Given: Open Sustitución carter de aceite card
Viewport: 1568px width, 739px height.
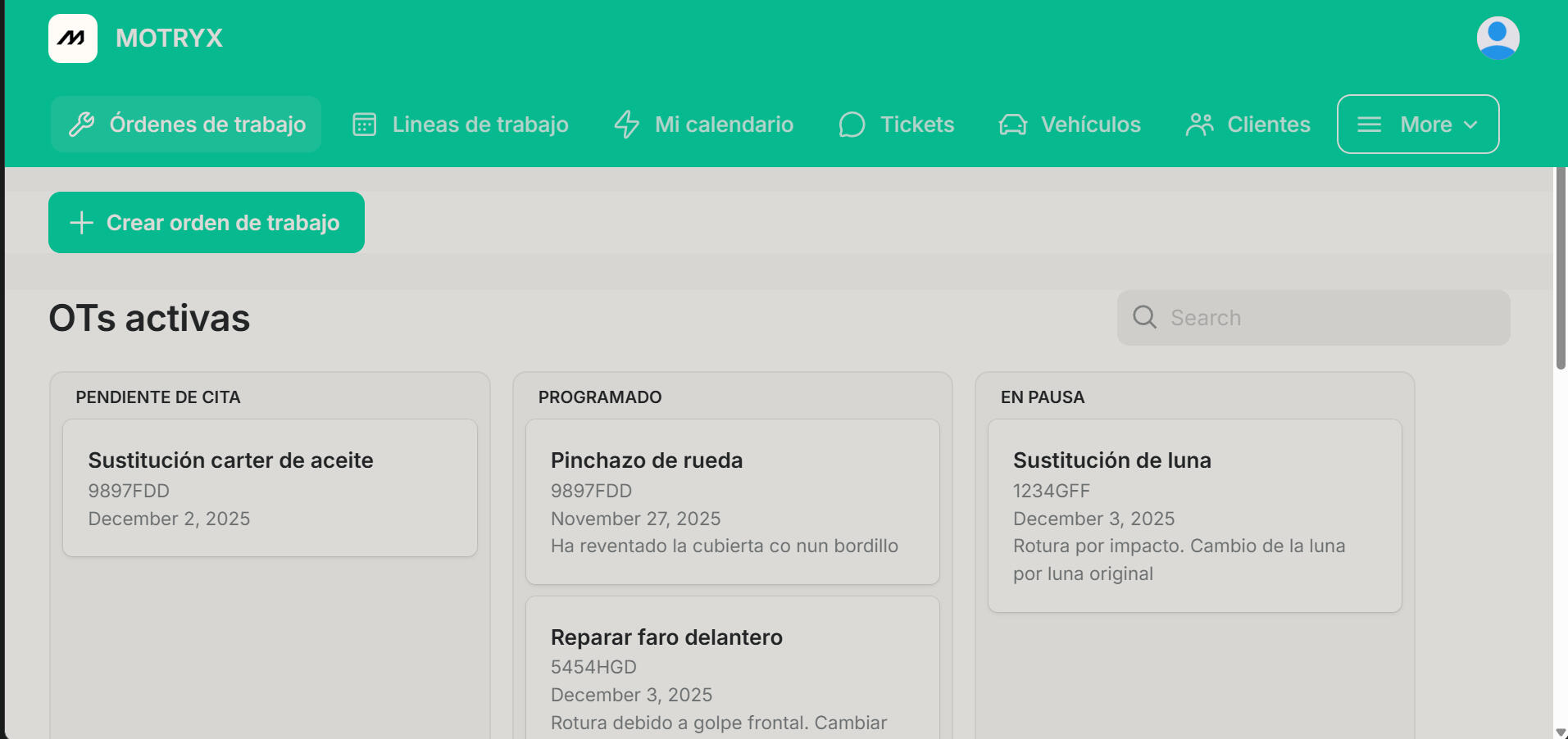Looking at the screenshot, I should coord(270,488).
